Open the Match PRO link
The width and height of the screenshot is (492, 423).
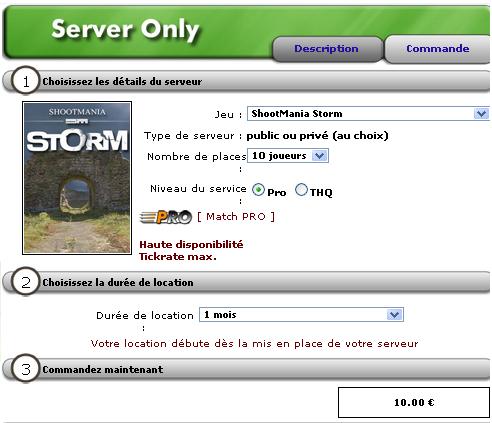236,217
